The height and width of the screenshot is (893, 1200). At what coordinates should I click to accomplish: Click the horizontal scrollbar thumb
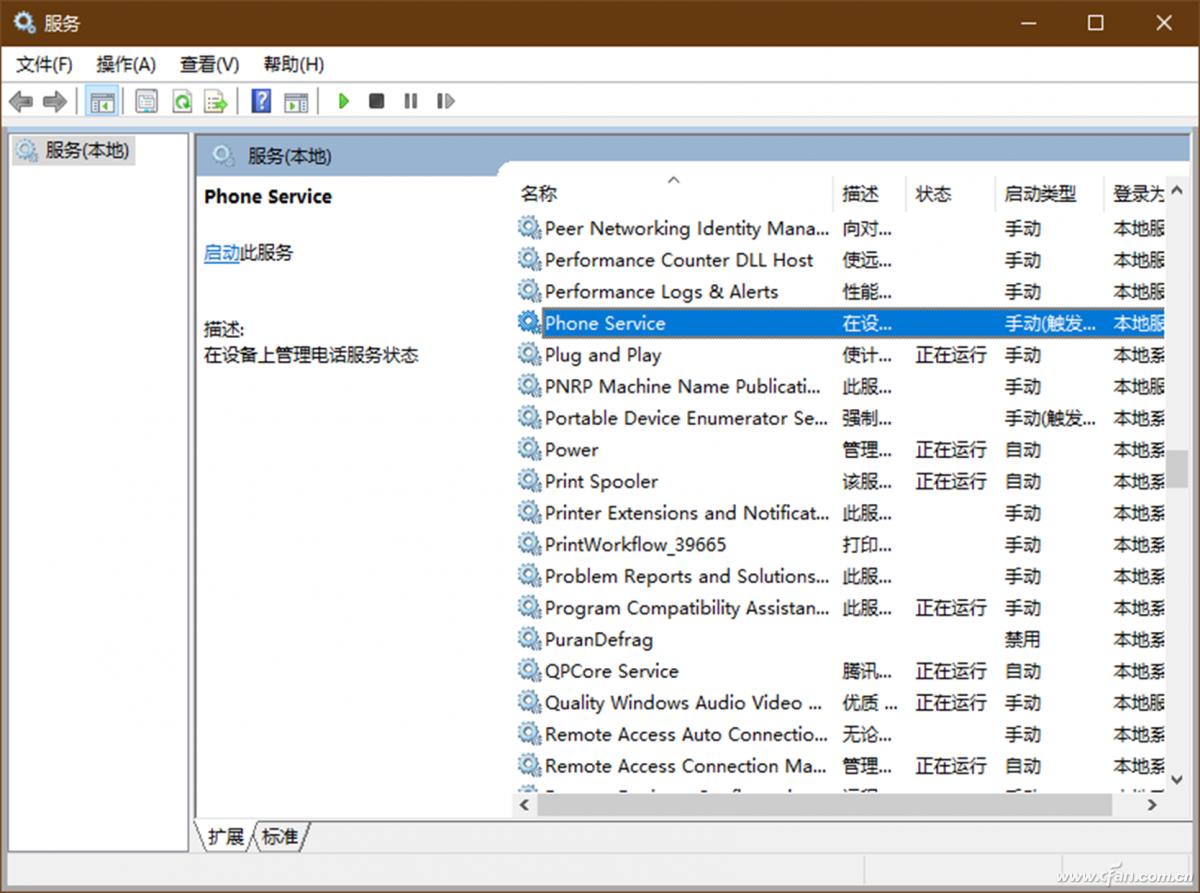826,803
